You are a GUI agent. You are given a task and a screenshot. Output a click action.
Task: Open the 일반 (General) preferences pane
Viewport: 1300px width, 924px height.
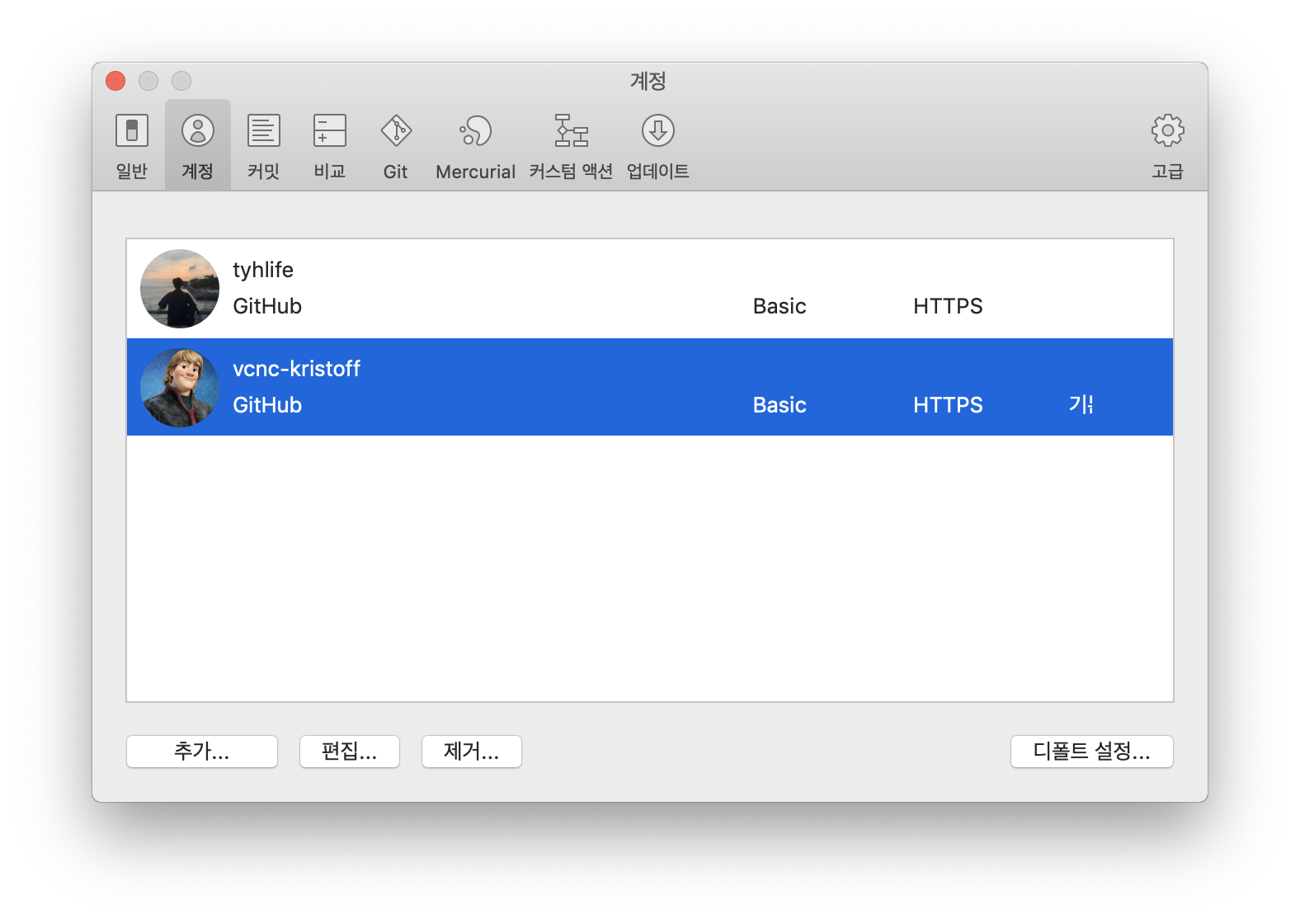click(x=132, y=146)
